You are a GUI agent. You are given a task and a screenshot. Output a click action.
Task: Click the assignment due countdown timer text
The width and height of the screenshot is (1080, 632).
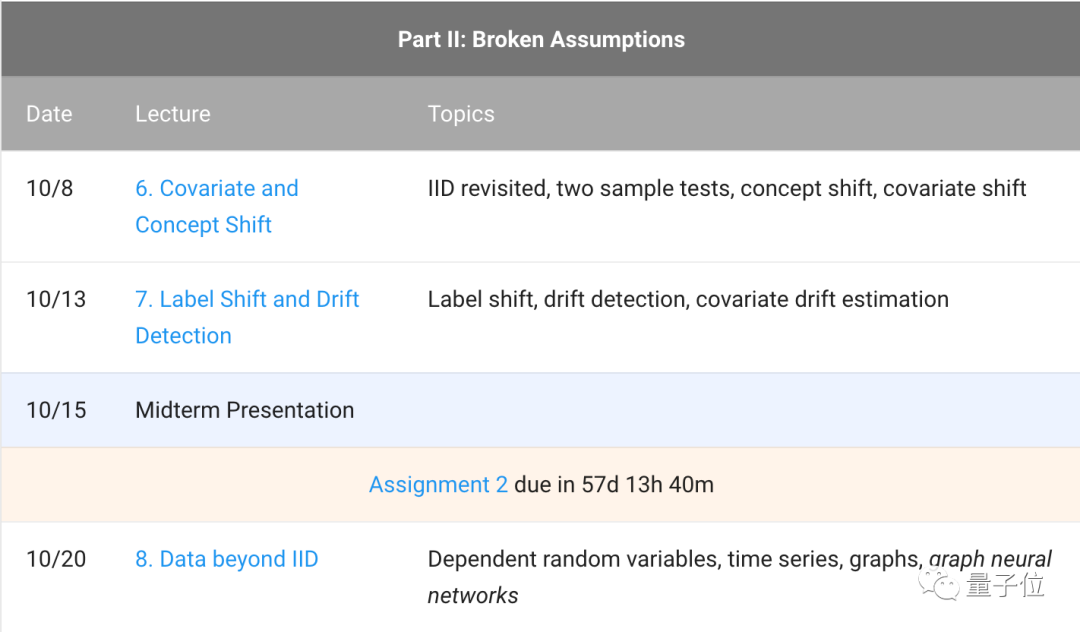613,485
